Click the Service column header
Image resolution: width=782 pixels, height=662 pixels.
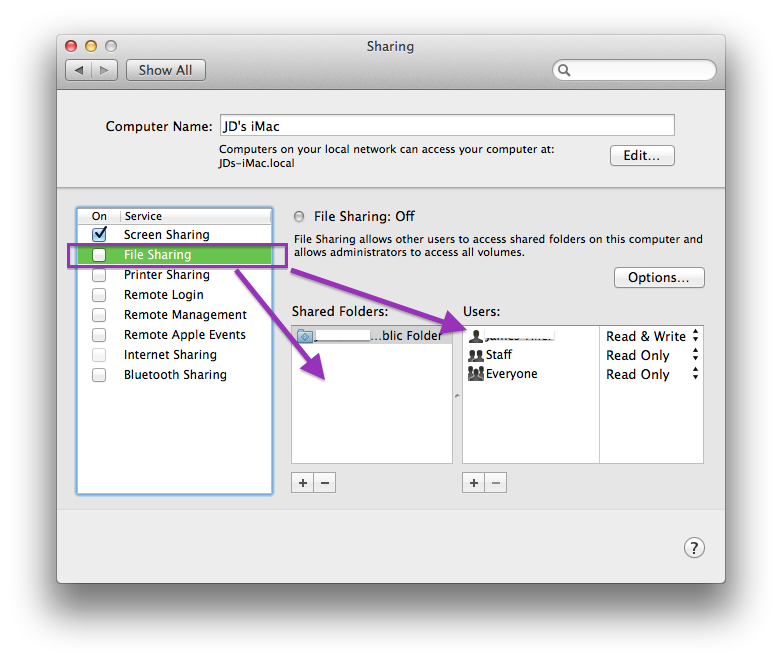[195, 216]
